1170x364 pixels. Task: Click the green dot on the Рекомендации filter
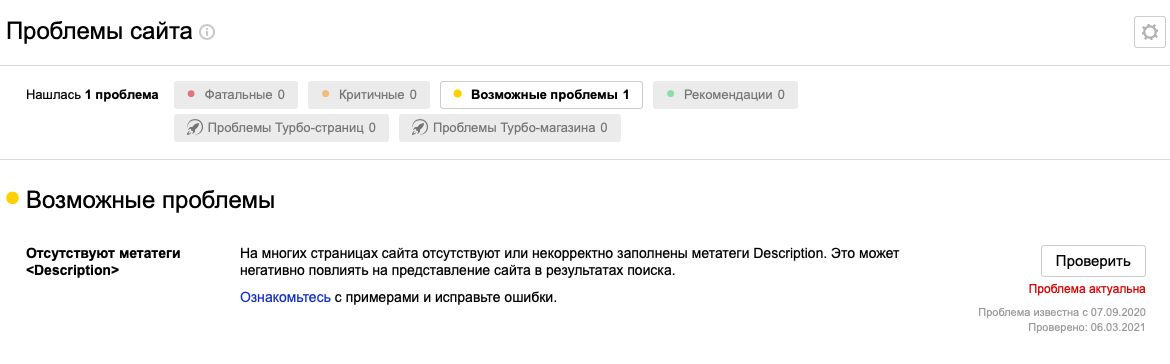670,94
